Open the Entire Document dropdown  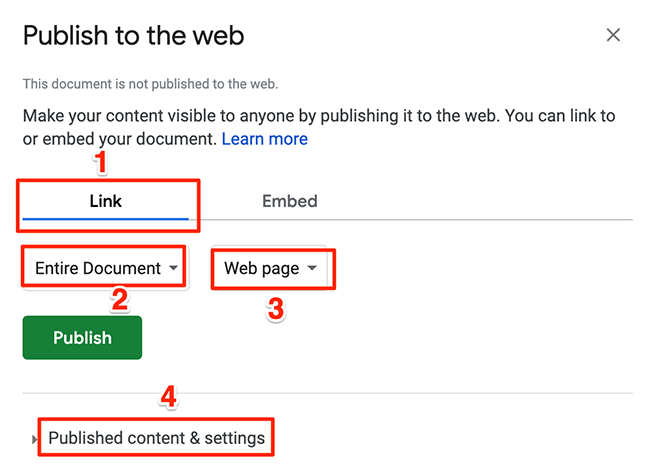point(105,268)
